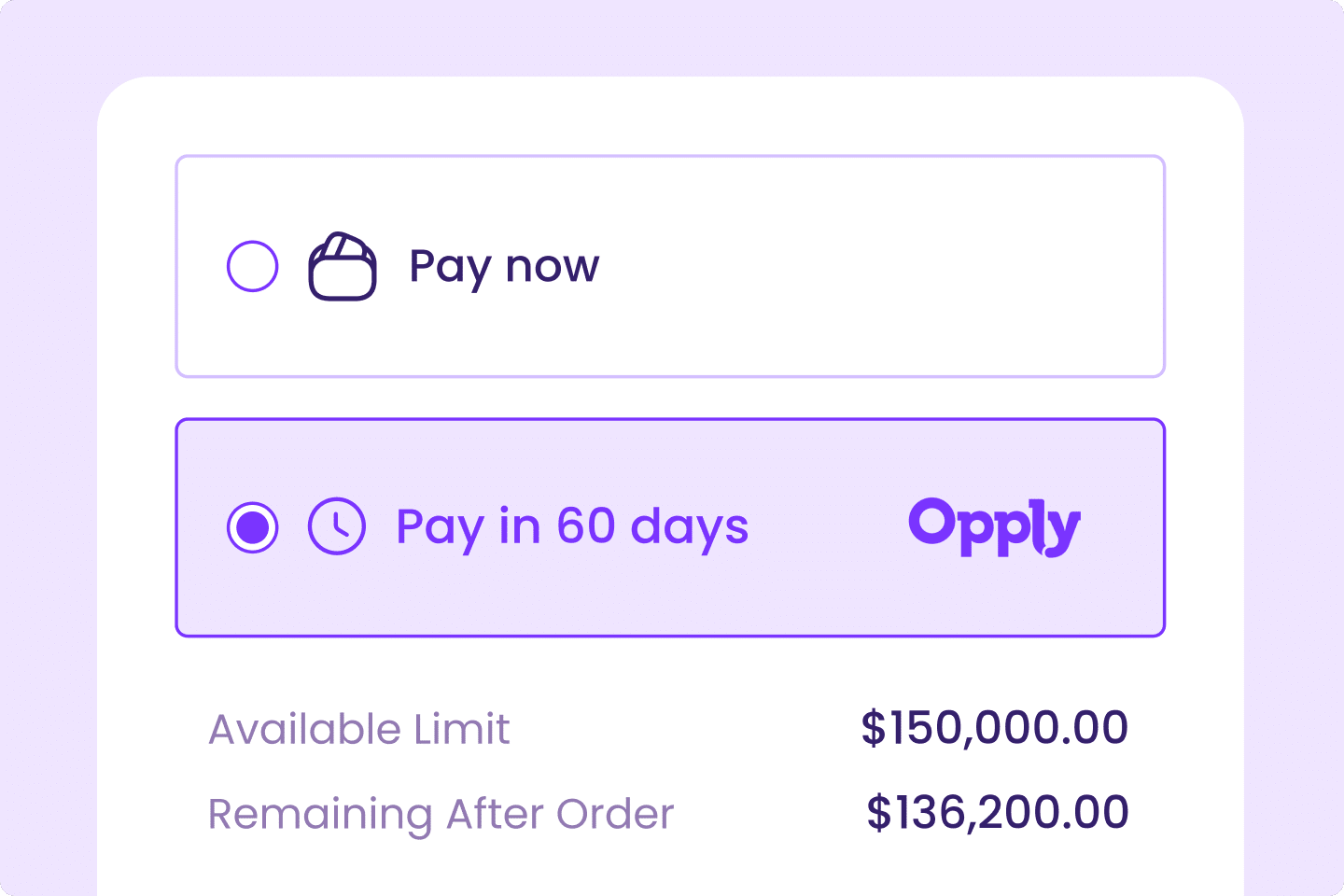The image size is (1344, 896).
Task: Click the clock icon for deferred payment
Action: point(337,526)
